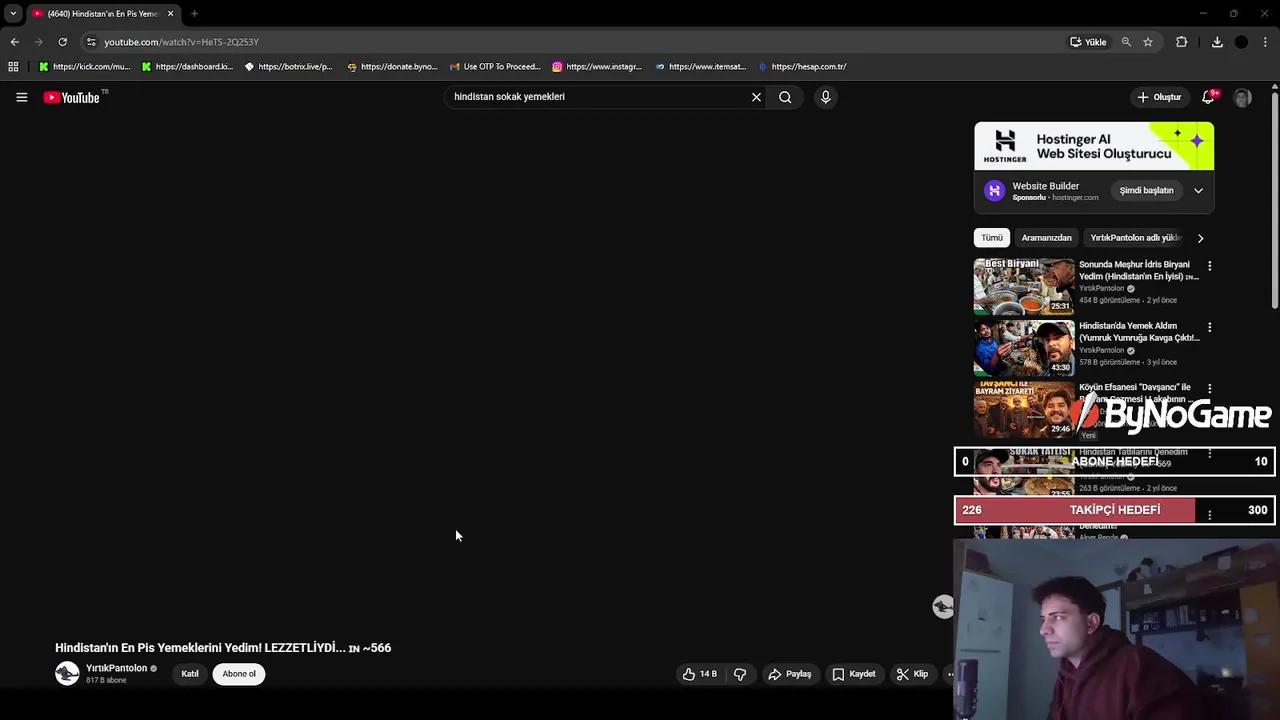Show more filter chips with right arrow
Viewport: 1280px width, 720px height.
(x=1200, y=238)
